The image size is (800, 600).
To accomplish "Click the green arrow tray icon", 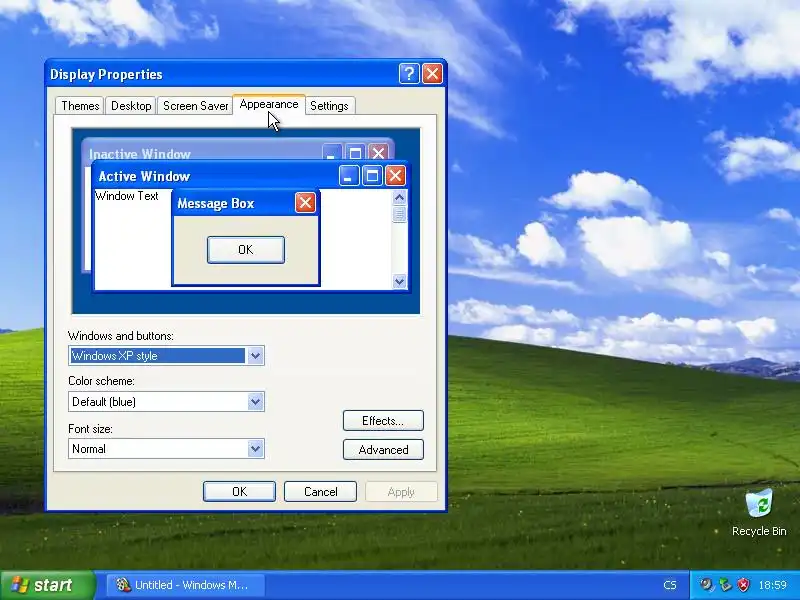I will (725, 585).
